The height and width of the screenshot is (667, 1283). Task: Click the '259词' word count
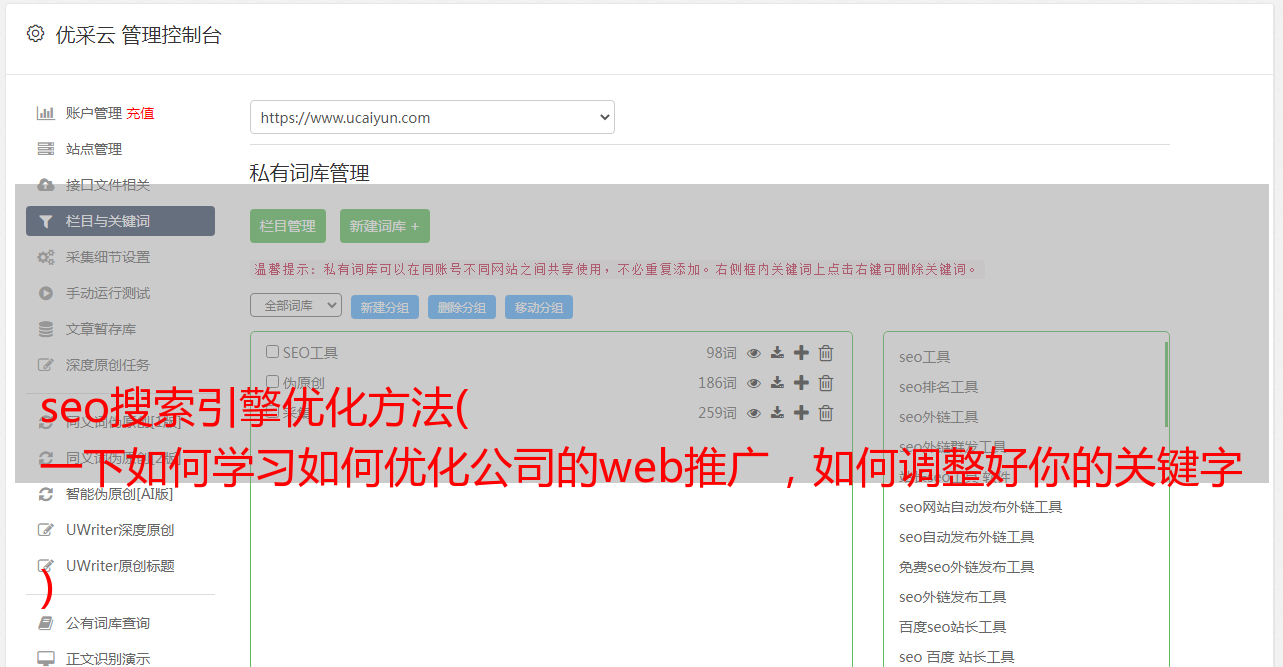pos(717,413)
